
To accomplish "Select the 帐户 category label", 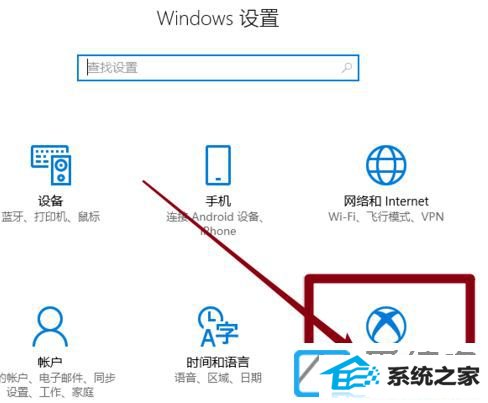I will point(50,362).
